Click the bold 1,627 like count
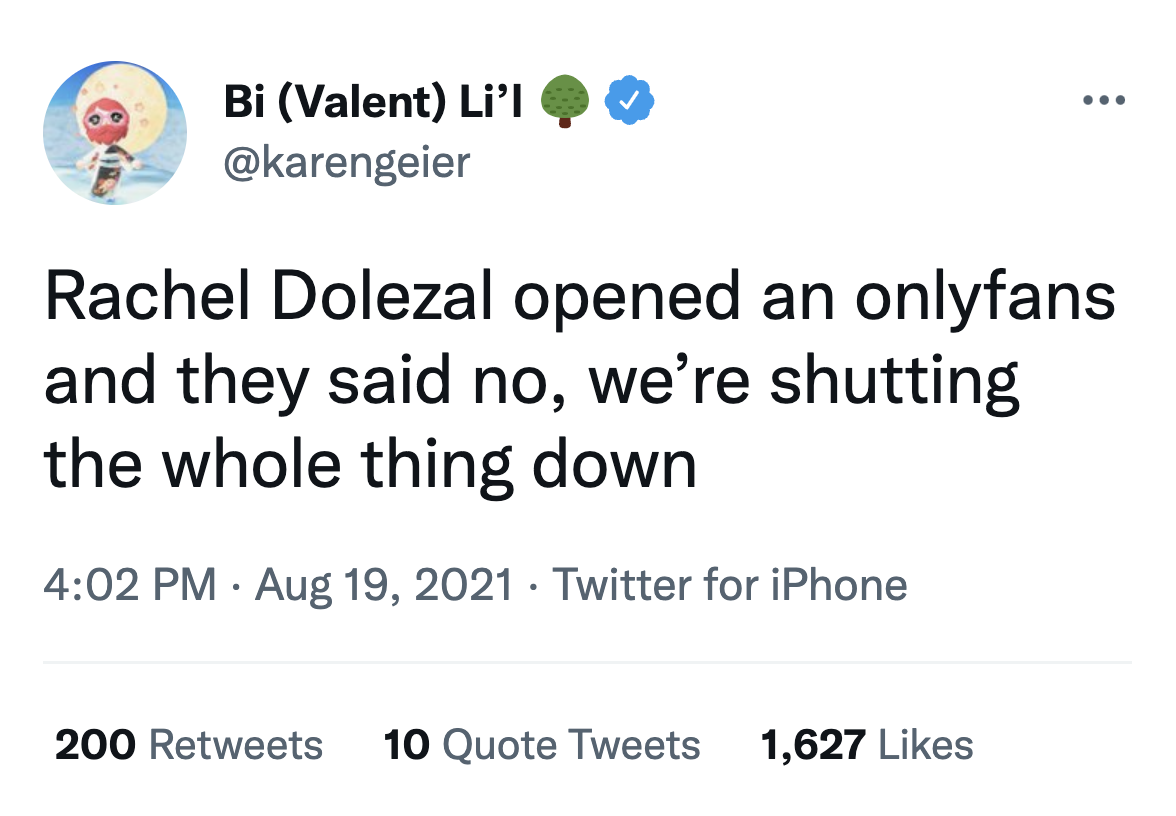 pos(812,745)
